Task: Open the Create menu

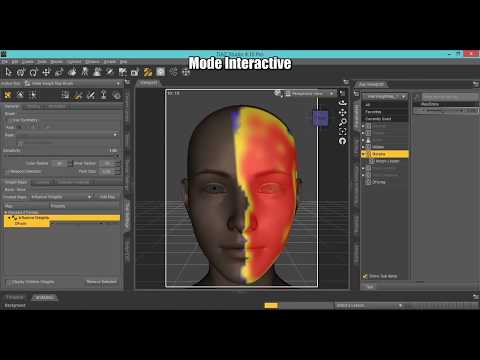Action: point(28,62)
